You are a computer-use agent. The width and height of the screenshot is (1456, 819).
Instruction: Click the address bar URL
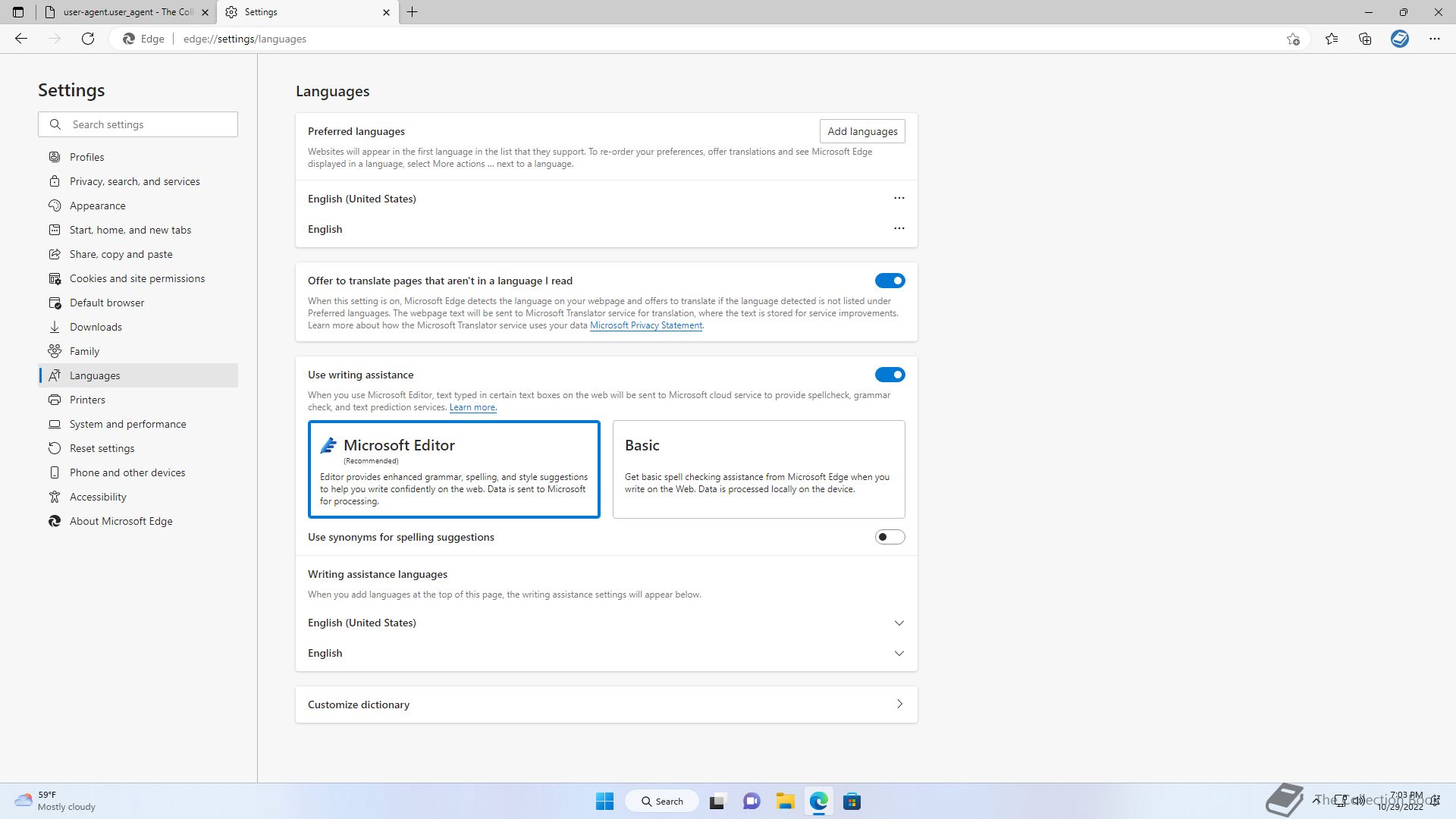point(245,39)
